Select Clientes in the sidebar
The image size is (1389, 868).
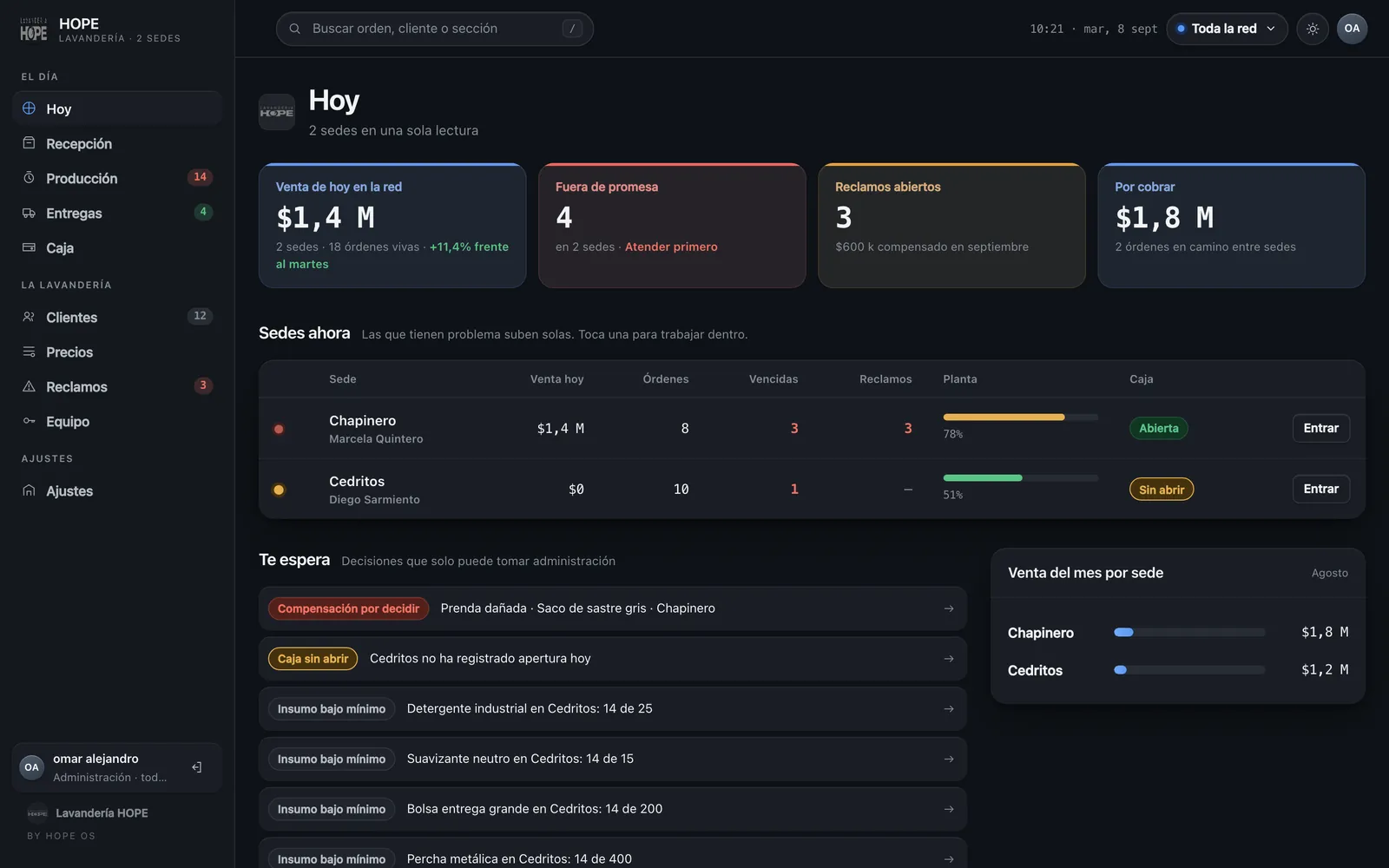tap(117, 317)
